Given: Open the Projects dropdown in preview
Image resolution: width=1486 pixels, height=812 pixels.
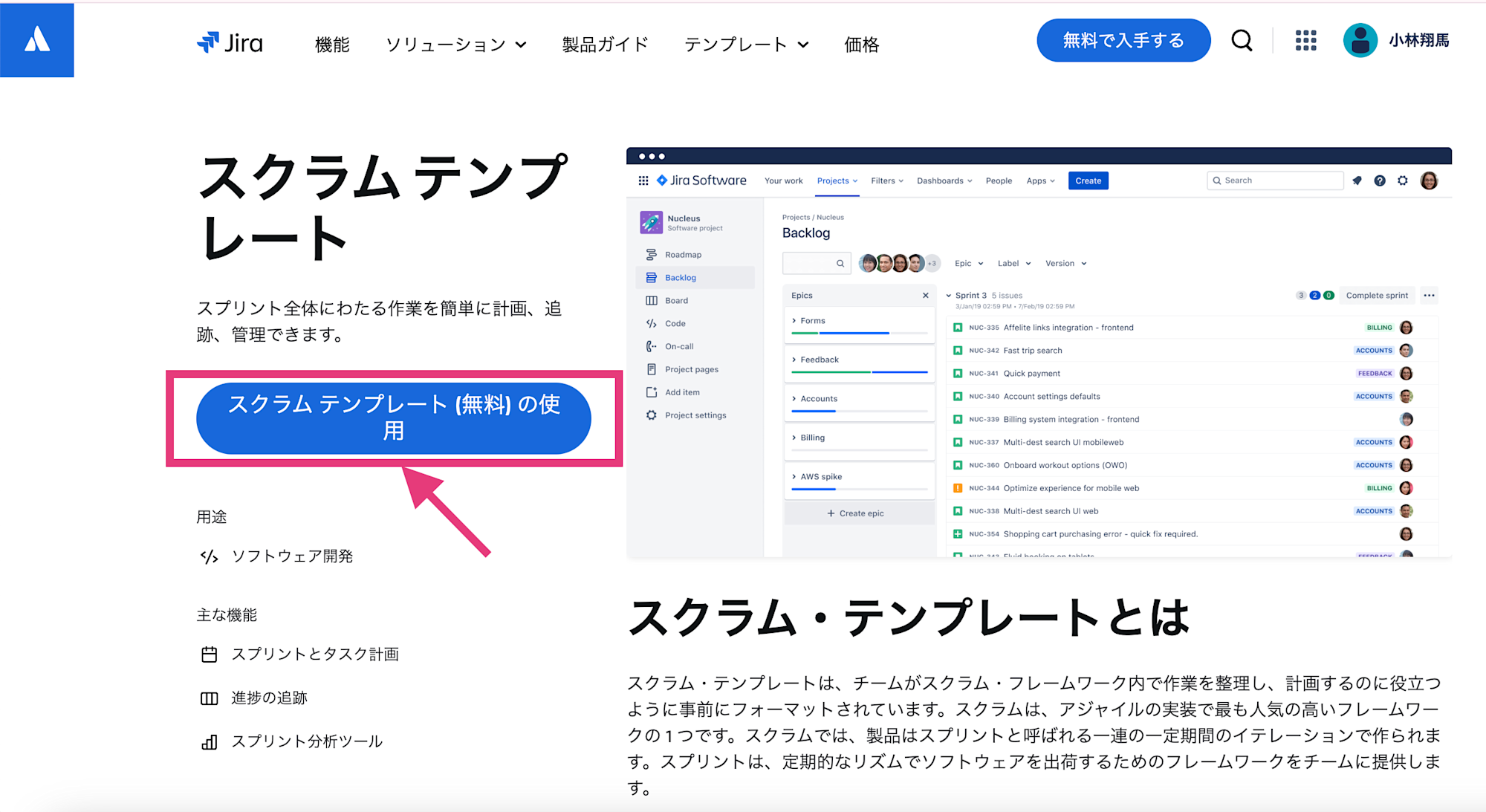Looking at the screenshot, I should (837, 181).
